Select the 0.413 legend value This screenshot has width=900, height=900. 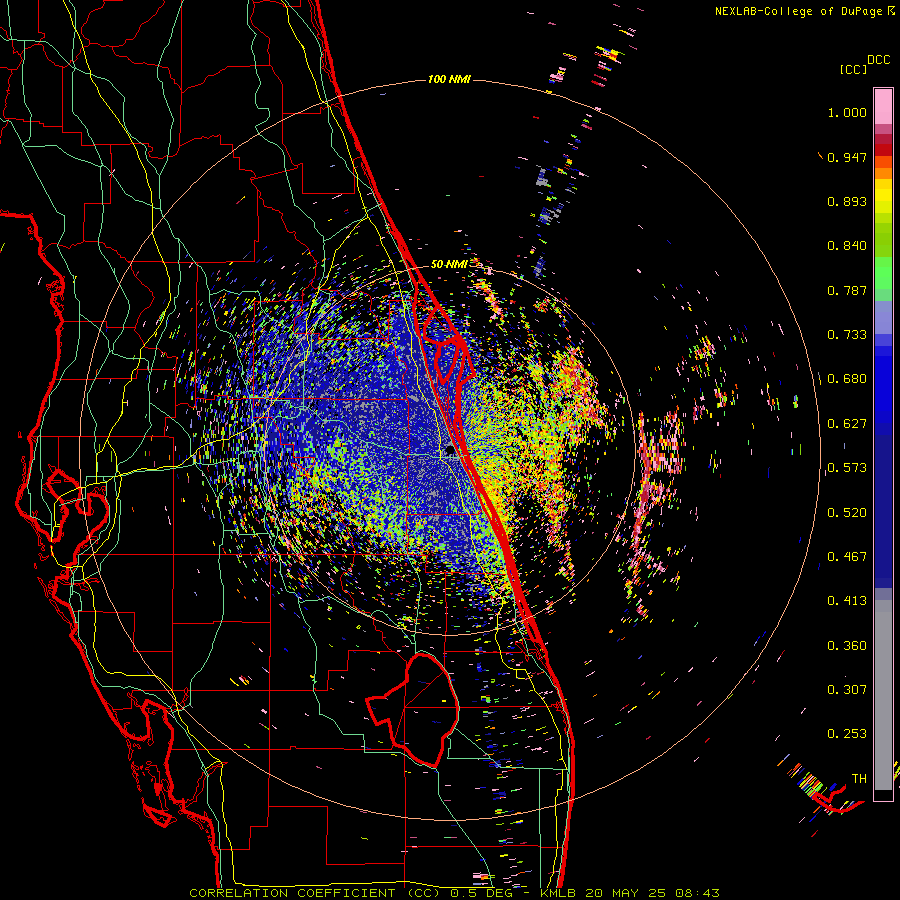point(847,601)
